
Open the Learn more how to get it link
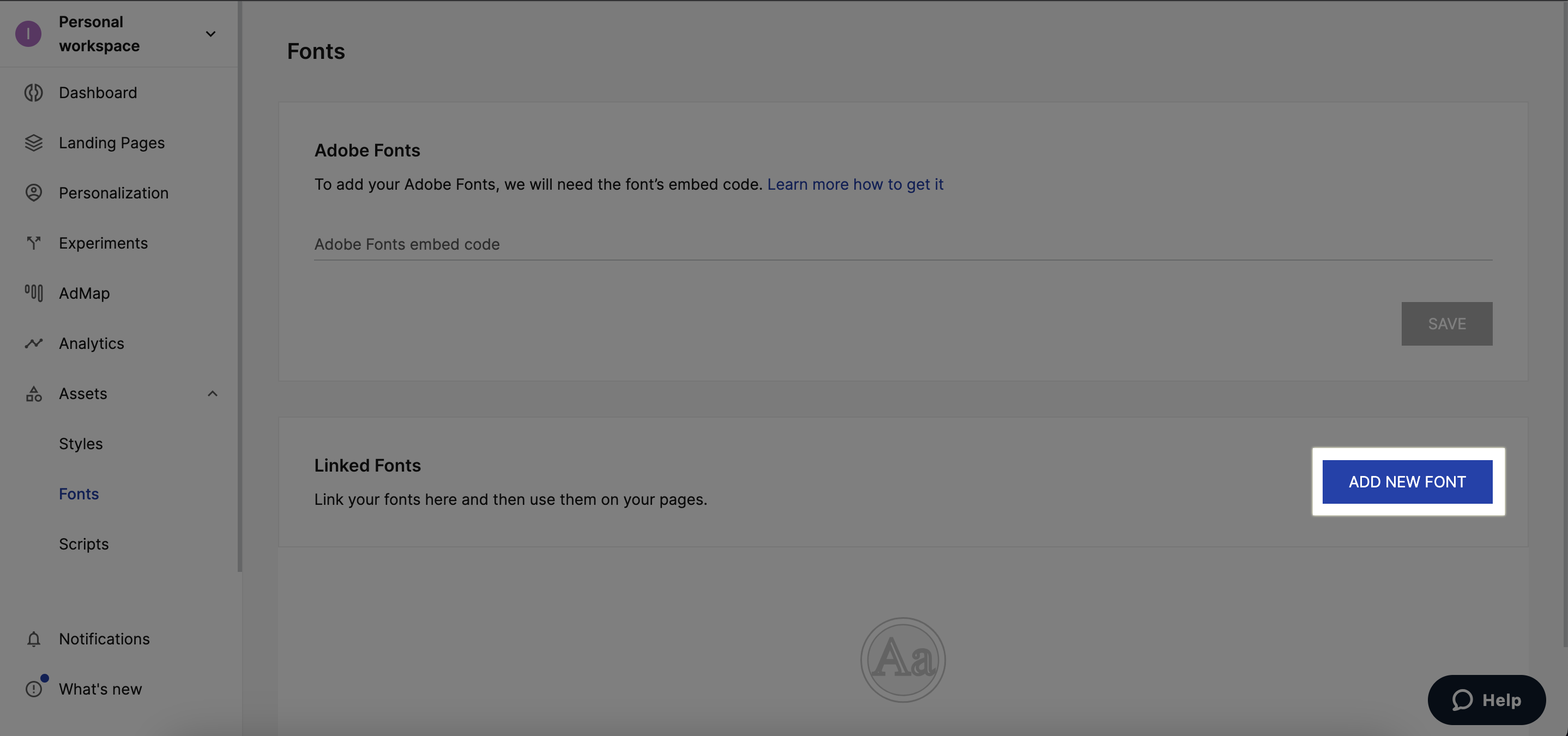tap(855, 184)
